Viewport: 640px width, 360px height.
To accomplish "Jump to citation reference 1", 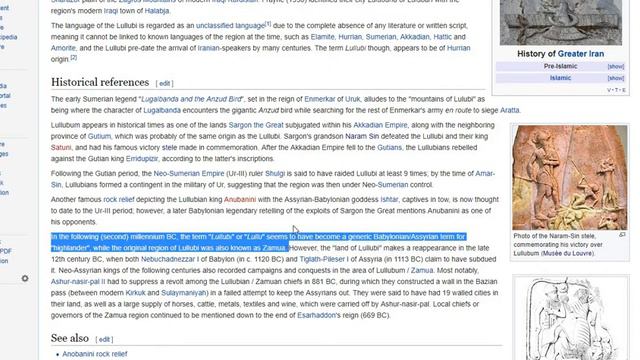I will [268, 24].
